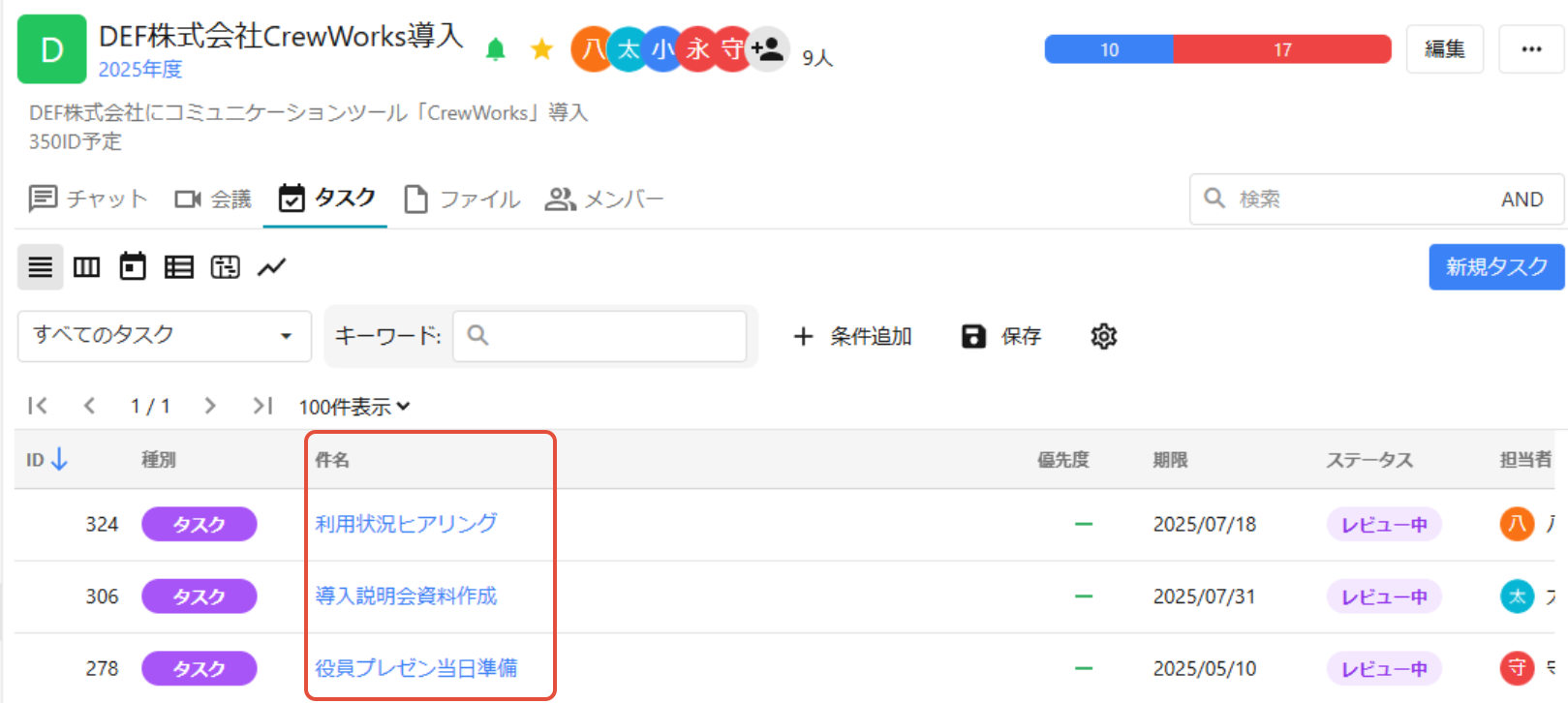Screen dimensions: 1568x703
Task: Switch to the line chart view icon
Action: tap(272, 267)
